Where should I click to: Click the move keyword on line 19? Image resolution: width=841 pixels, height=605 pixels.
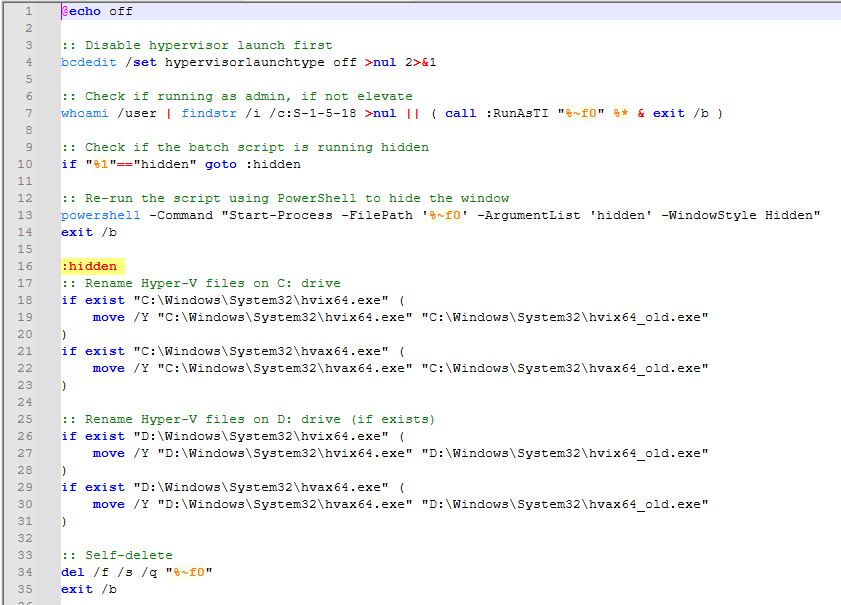click(109, 317)
